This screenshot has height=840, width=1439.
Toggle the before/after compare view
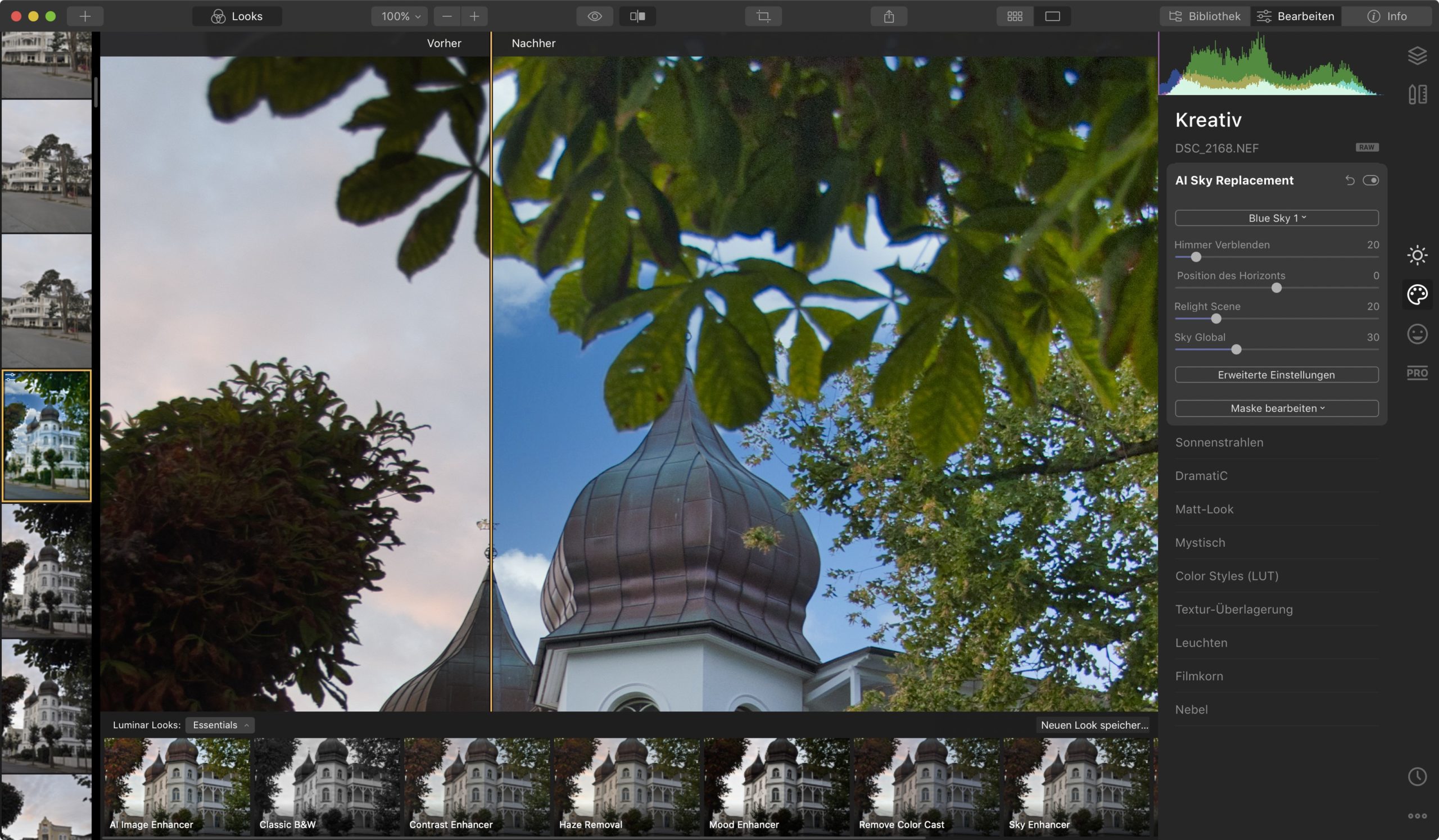point(637,16)
